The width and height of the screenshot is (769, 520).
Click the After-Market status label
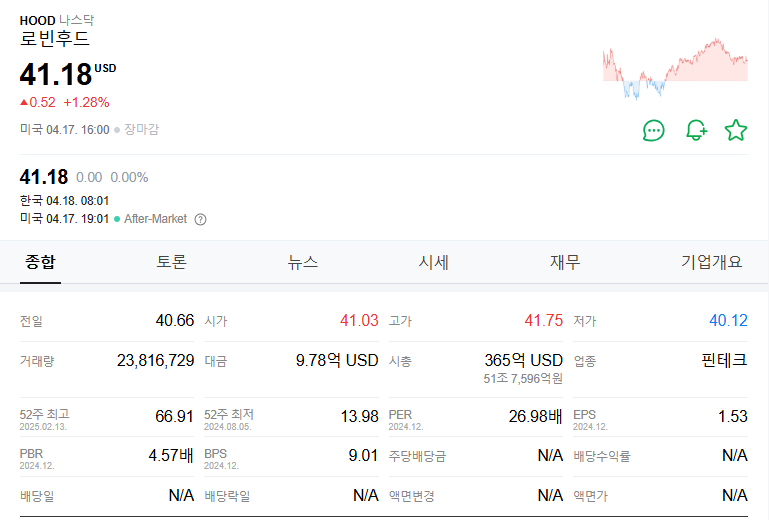point(155,219)
